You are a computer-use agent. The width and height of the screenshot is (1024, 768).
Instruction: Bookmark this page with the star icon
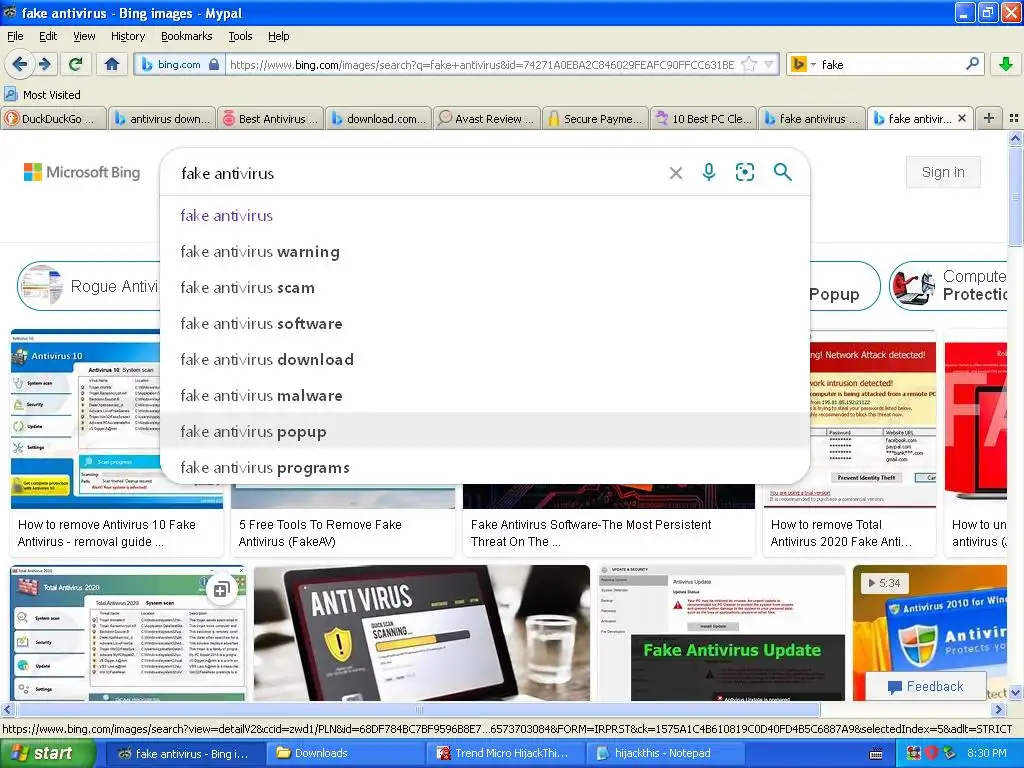pyautogui.click(x=749, y=65)
